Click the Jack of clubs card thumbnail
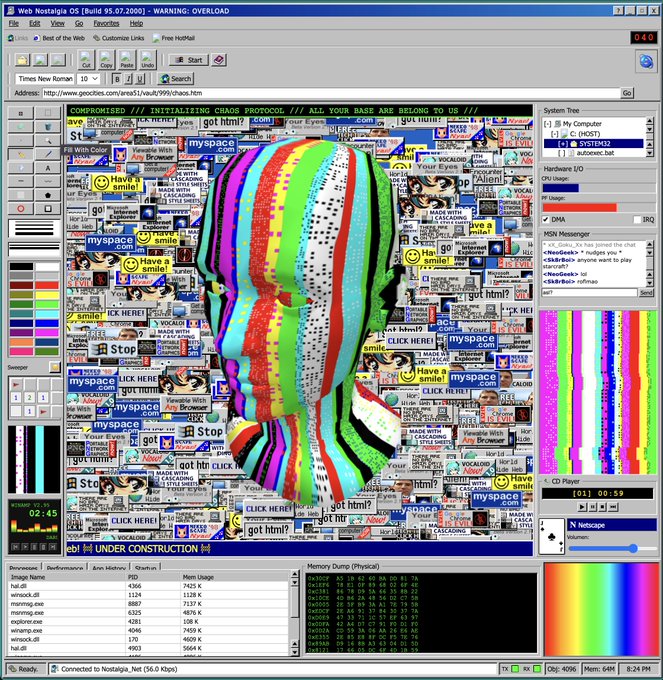The width and height of the screenshot is (663, 680). (551, 536)
